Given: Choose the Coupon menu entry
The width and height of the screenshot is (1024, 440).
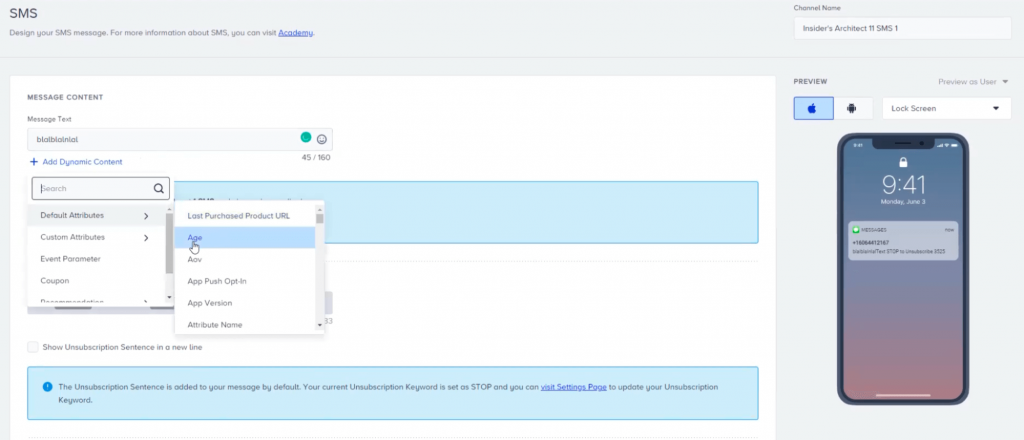Looking at the screenshot, I should click(x=54, y=281).
